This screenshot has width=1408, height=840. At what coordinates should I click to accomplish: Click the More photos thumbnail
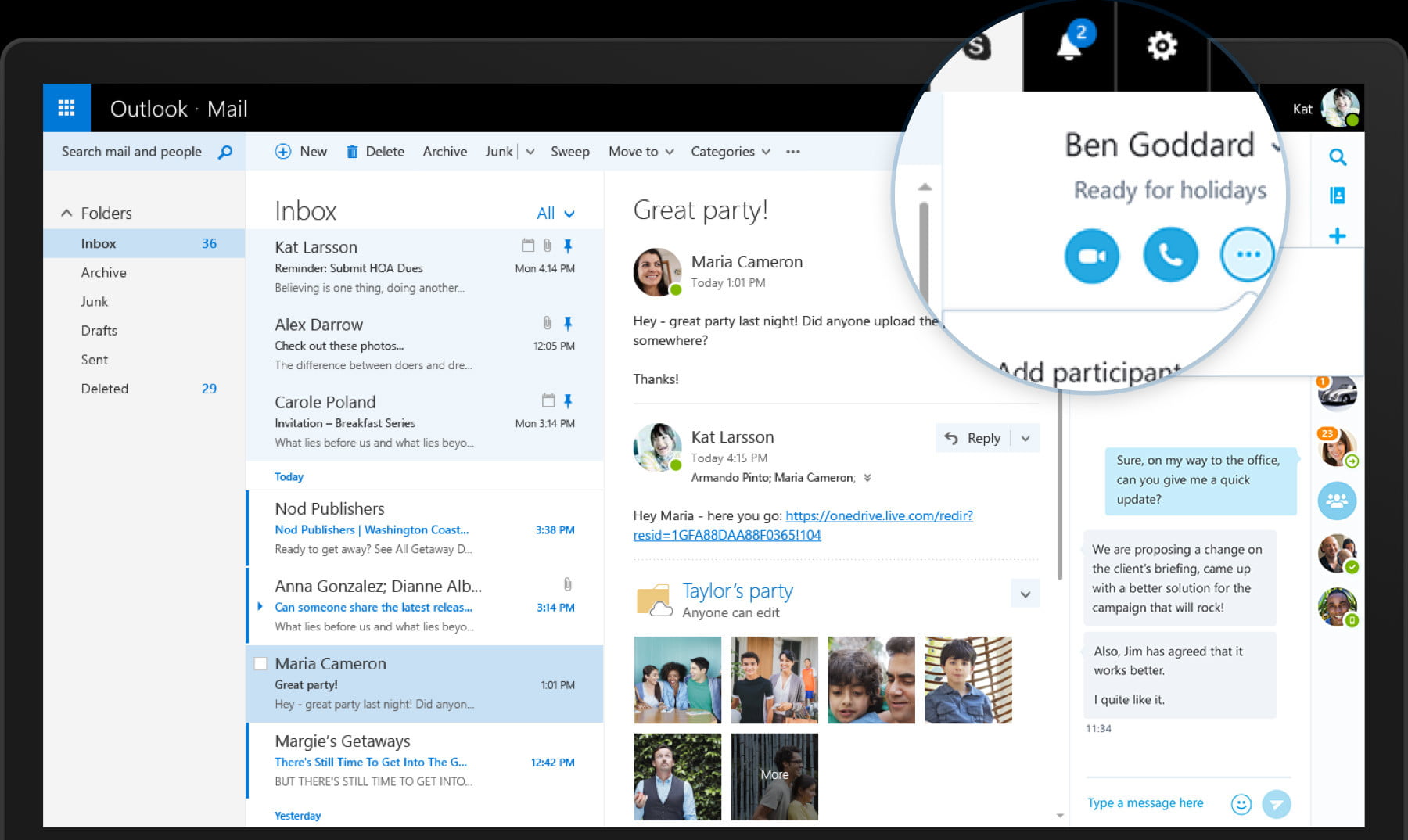(774, 776)
